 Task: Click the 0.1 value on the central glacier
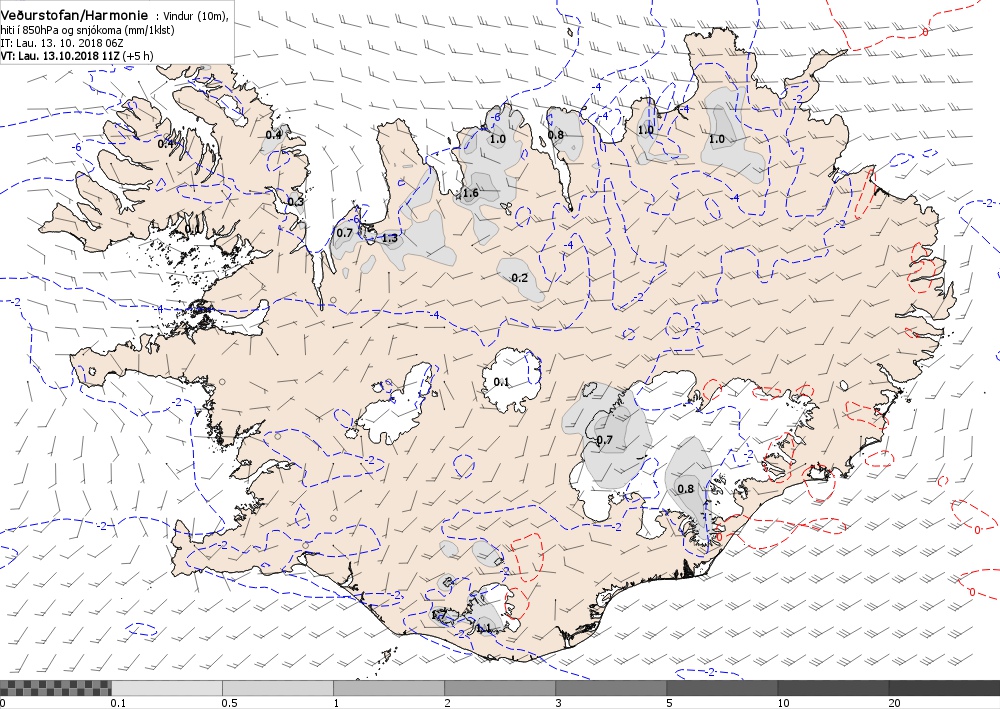pyautogui.click(x=502, y=382)
